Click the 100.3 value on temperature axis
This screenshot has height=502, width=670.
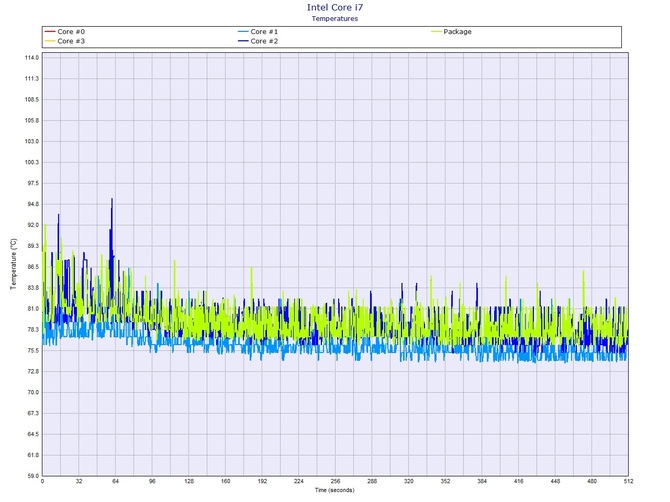pos(32,162)
